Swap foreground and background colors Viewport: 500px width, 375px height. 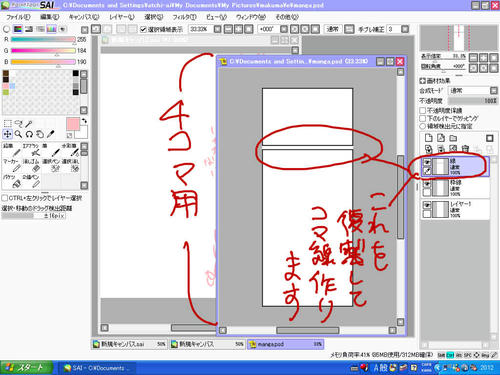pyautogui.click(x=84, y=121)
